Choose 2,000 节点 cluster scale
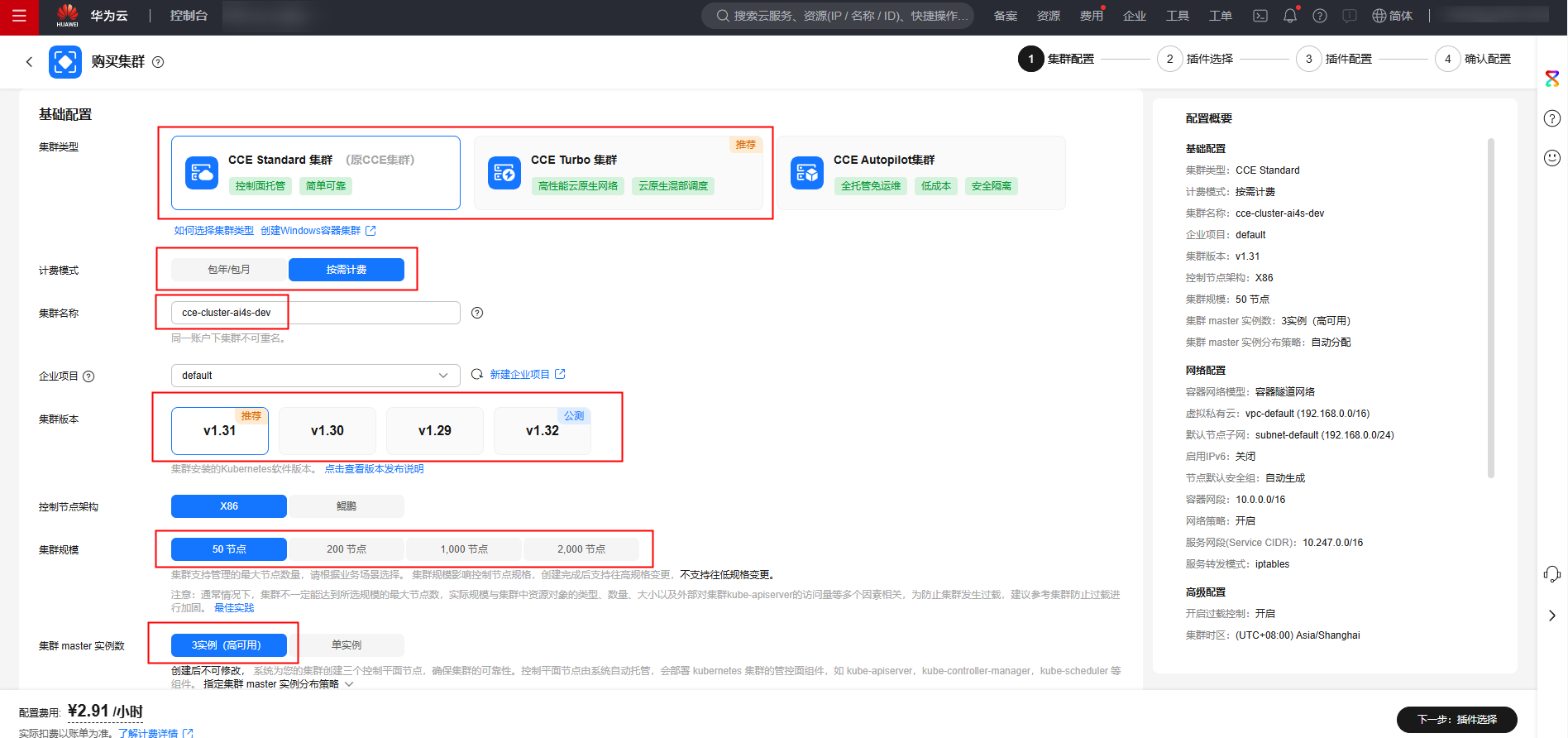This screenshot has width=1568, height=738. [581, 549]
